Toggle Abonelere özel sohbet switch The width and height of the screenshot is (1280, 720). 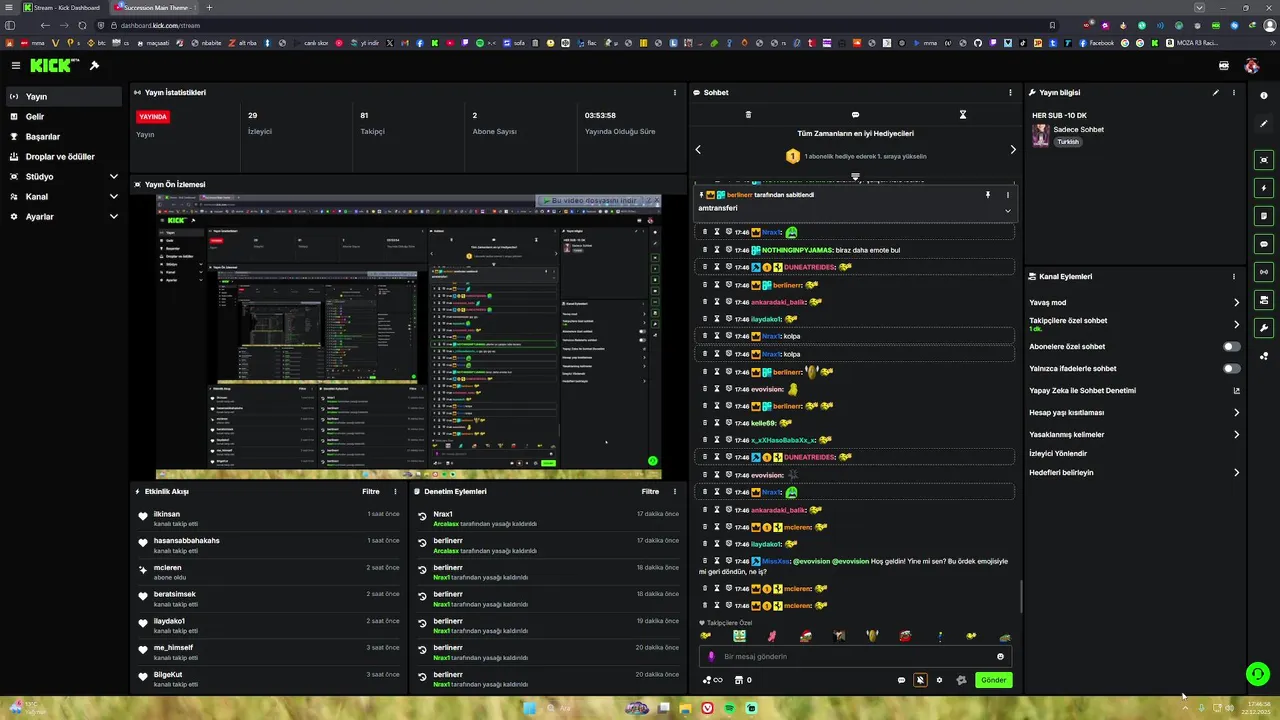1232,347
